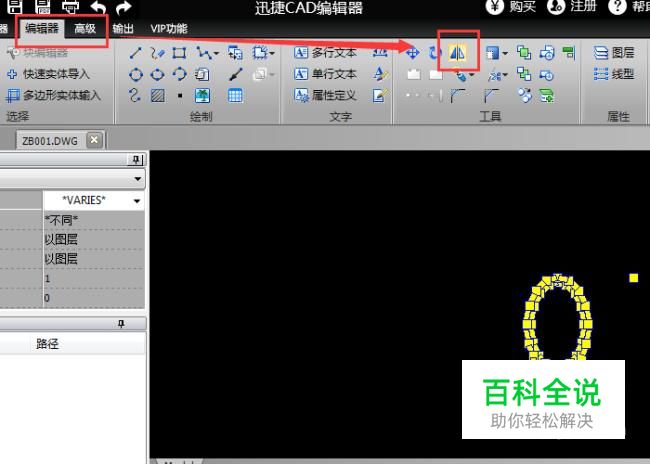
Task: Open the block insert dropdown arrow in 绘制 group
Action: tap(272, 53)
